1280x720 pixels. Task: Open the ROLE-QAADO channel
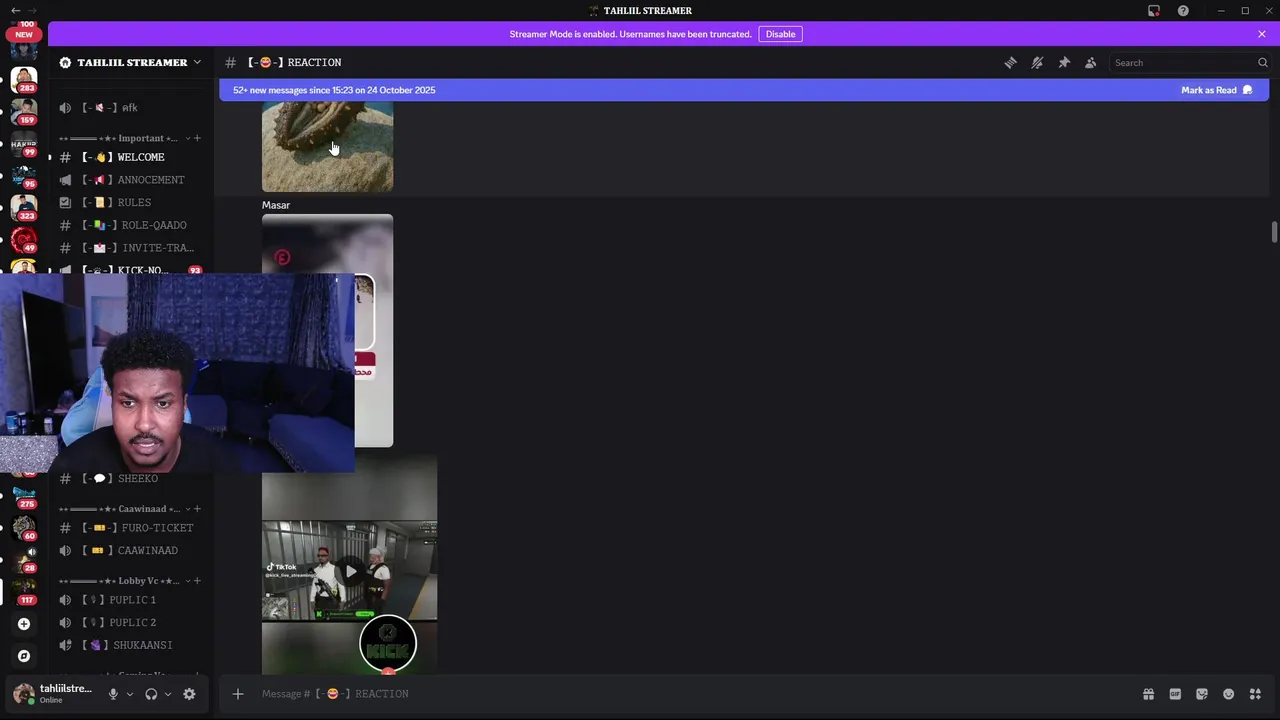coord(130,225)
